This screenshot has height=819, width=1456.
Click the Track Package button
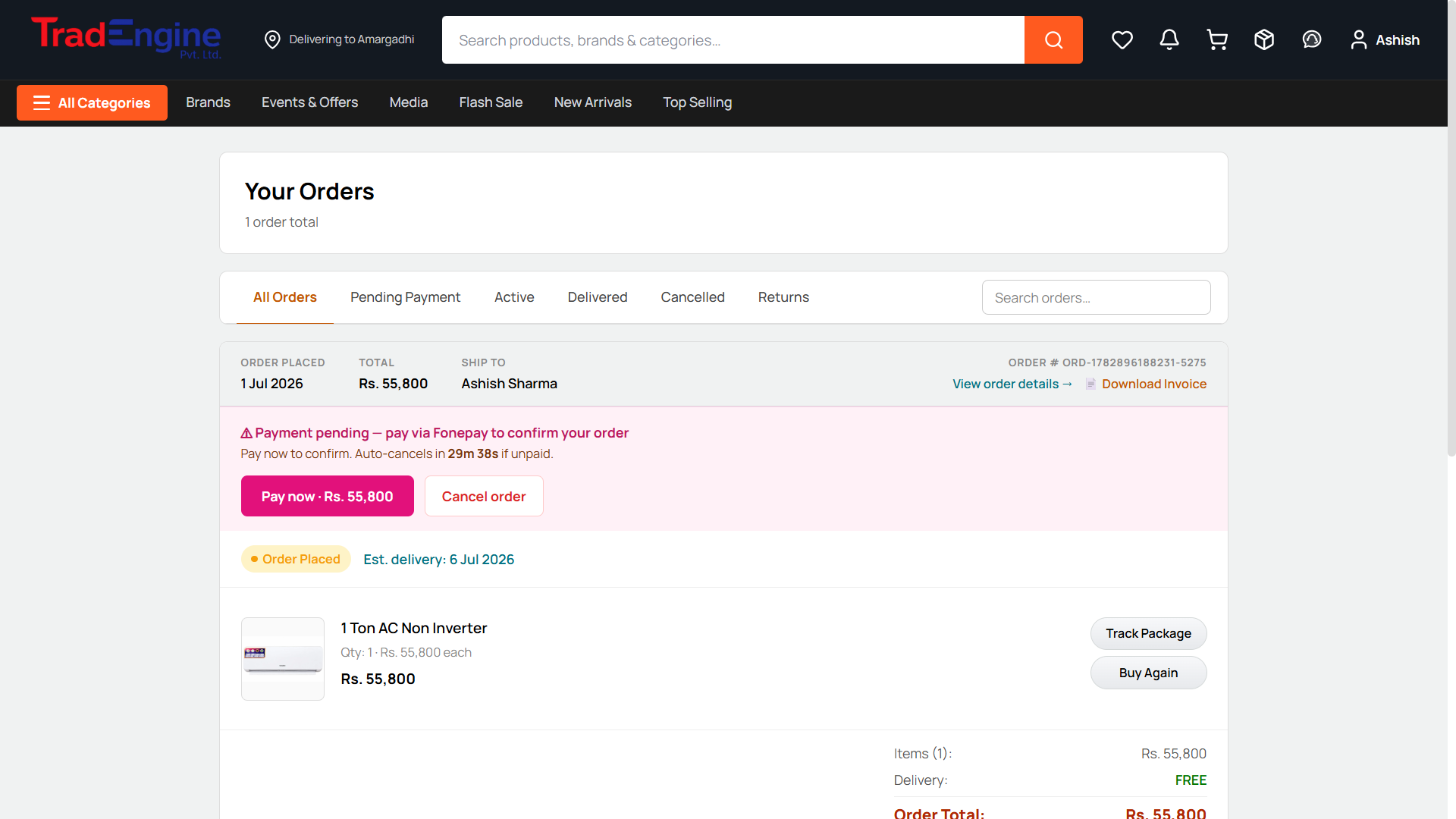pyautogui.click(x=1148, y=633)
